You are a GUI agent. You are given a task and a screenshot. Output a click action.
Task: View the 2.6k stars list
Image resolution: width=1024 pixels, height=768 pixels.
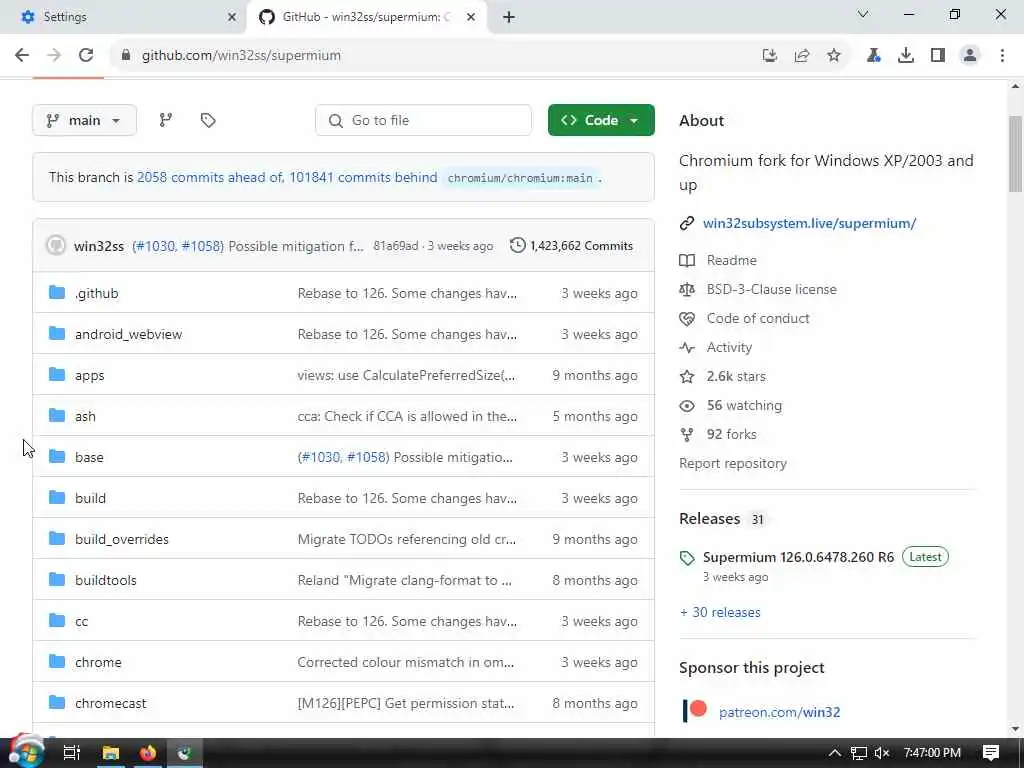(x=735, y=376)
